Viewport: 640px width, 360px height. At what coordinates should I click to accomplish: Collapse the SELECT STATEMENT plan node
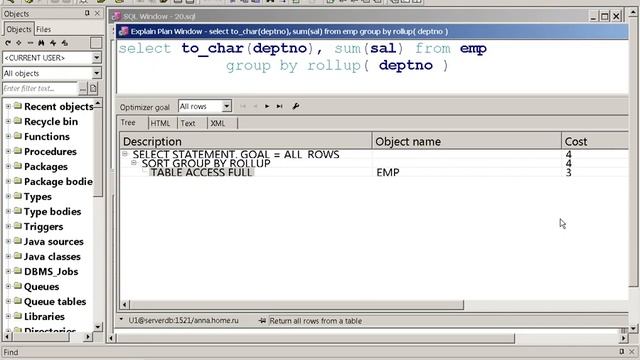tap(125, 154)
